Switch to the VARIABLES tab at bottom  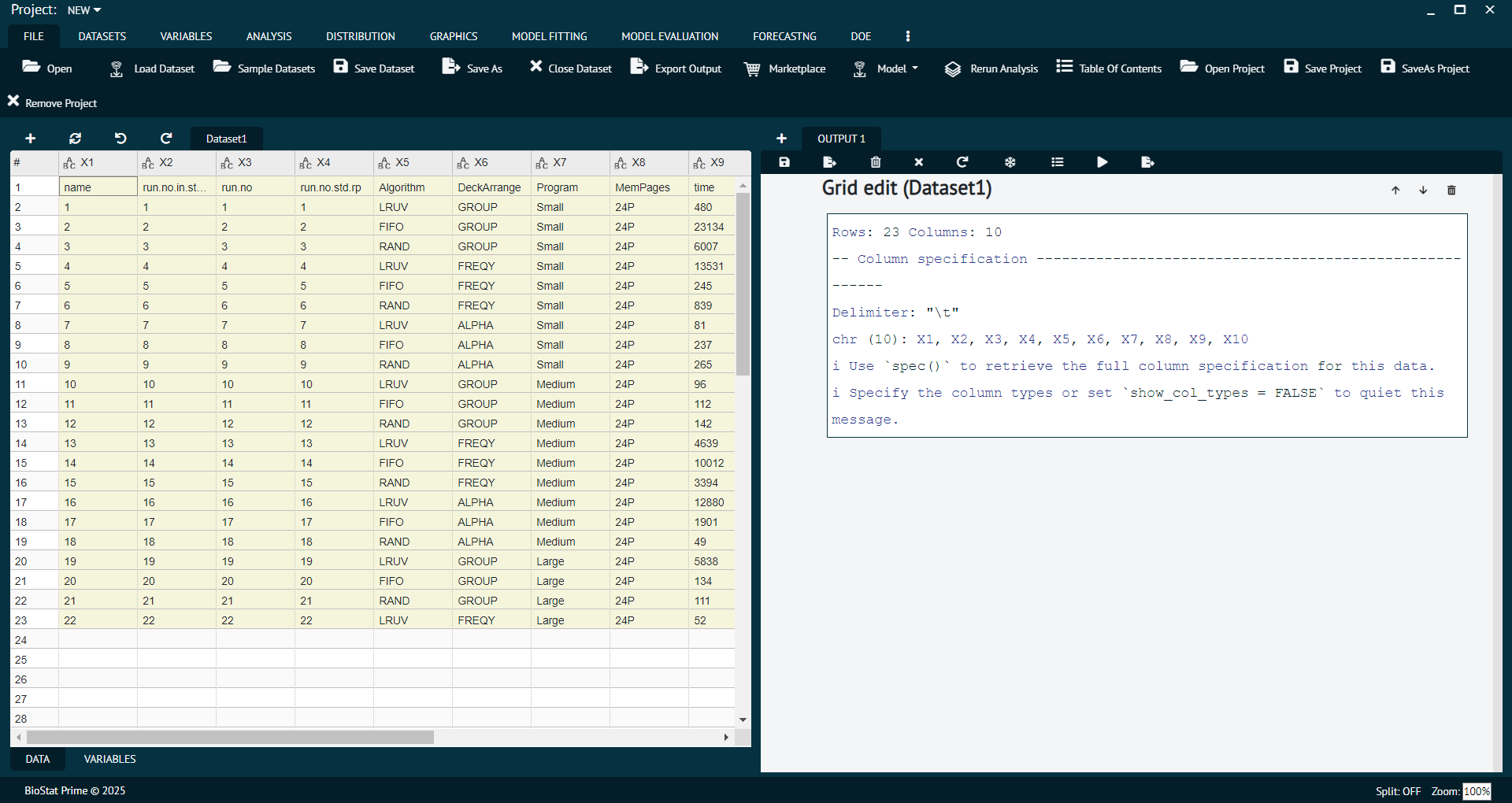coord(109,759)
